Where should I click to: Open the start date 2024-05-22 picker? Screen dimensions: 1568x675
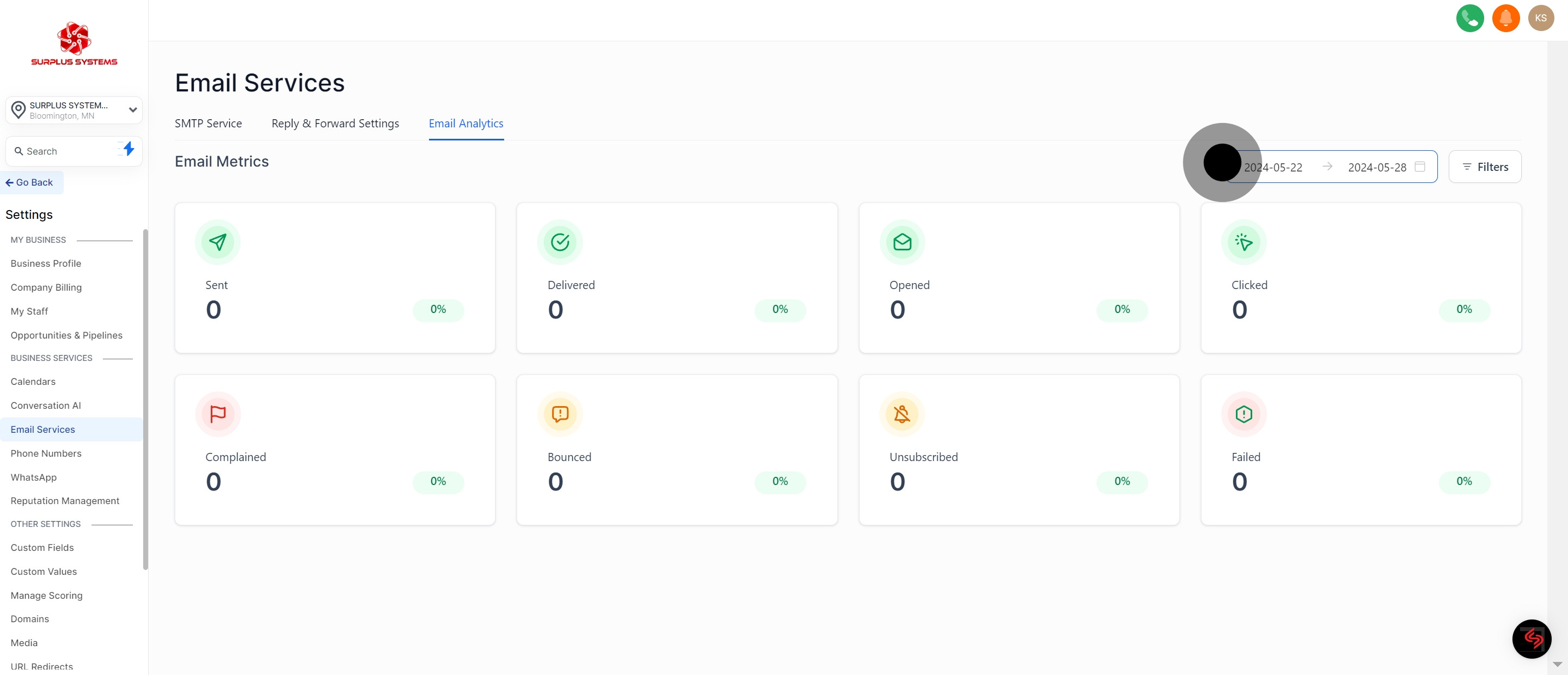coord(1273,167)
